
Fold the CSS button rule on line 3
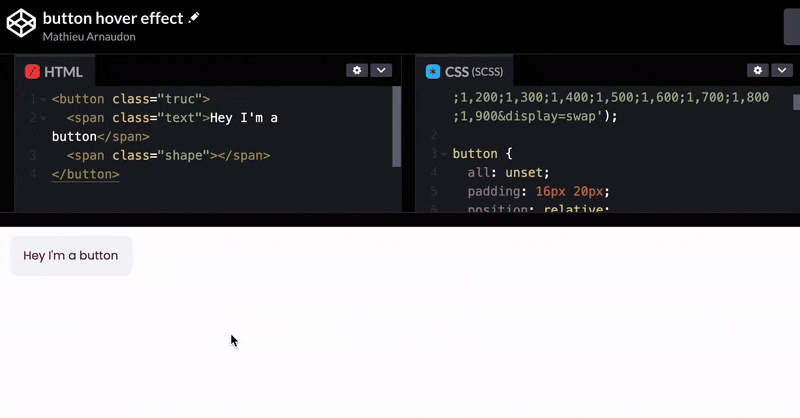[x=443, y=154]
